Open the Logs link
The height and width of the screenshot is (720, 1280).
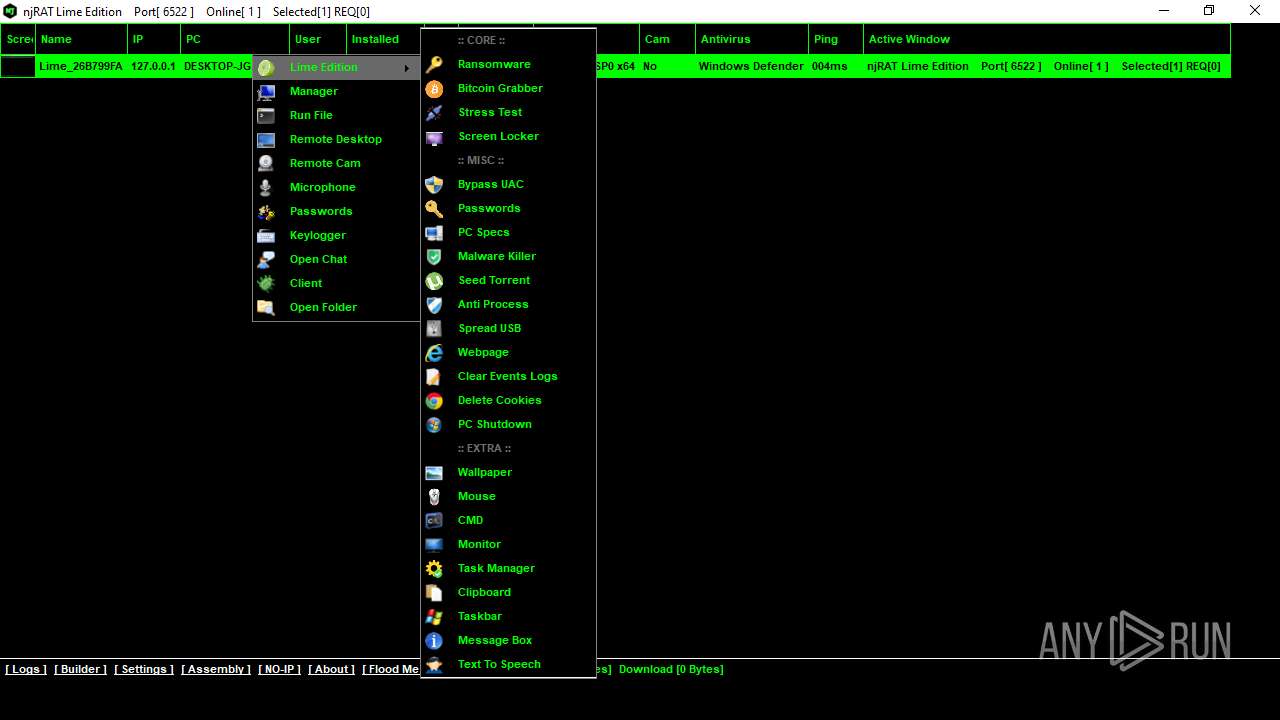click(x=26, y=669)
